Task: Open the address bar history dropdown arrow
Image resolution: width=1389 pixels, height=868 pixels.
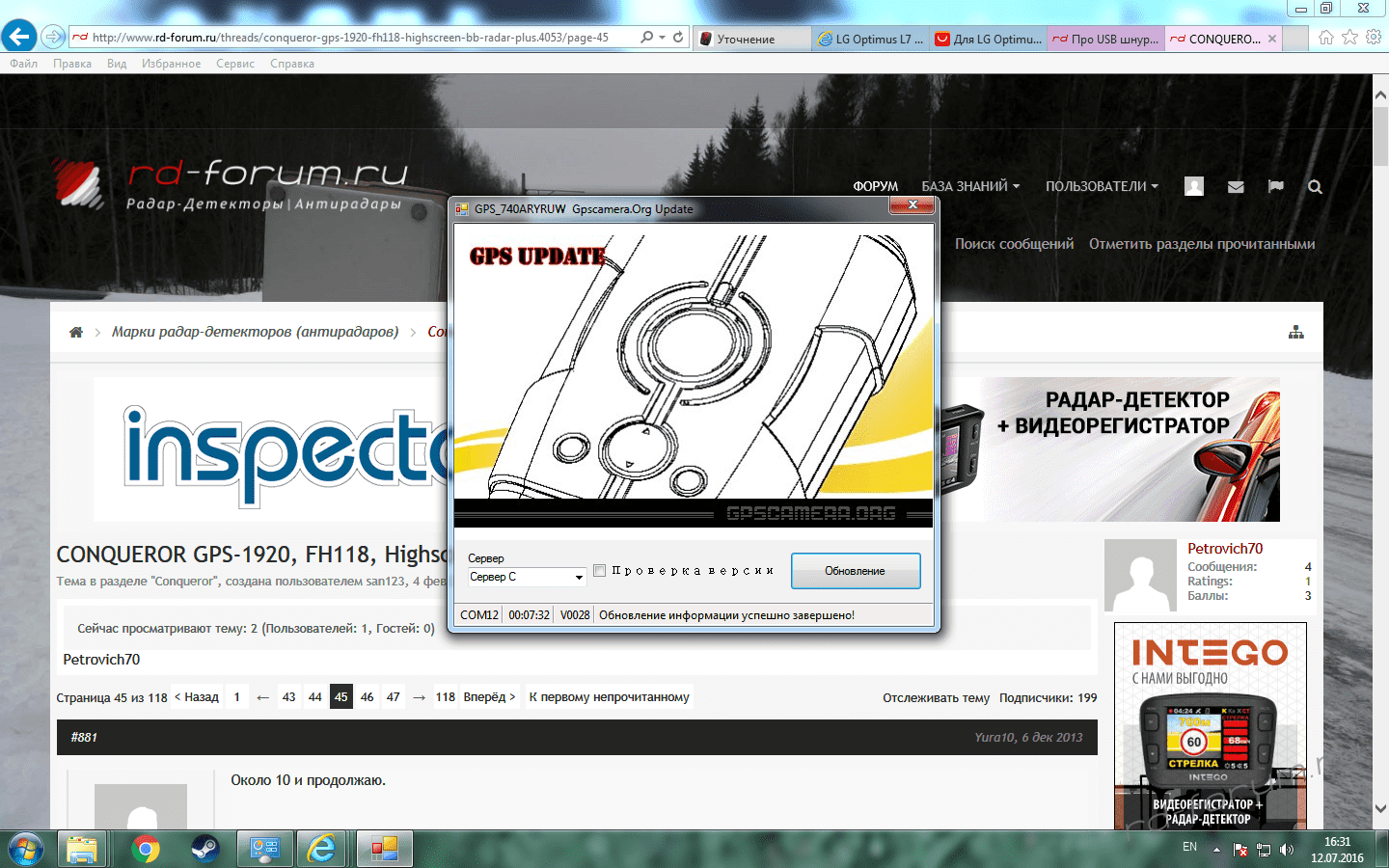Action: point(662,38)
